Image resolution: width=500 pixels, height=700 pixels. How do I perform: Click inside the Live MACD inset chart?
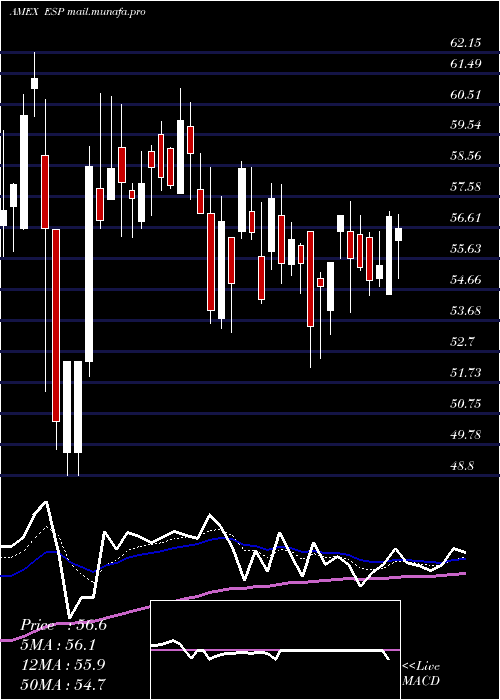pos(275,650)
